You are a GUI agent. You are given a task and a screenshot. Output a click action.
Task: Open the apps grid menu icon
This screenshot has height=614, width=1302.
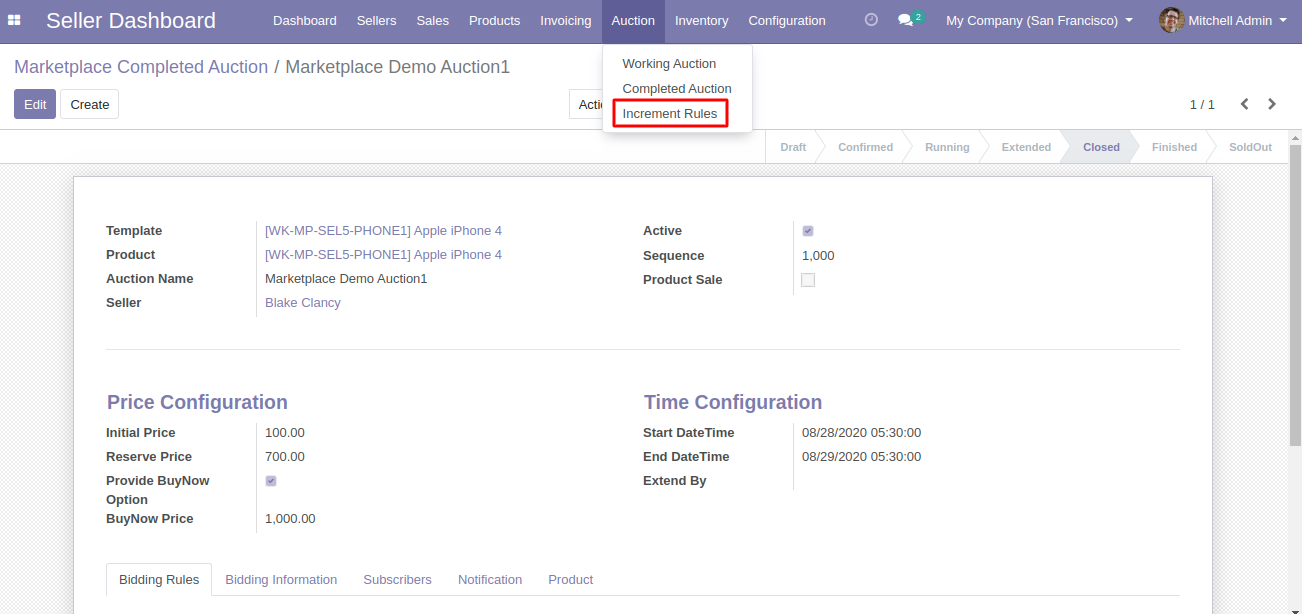click(14, 20)
